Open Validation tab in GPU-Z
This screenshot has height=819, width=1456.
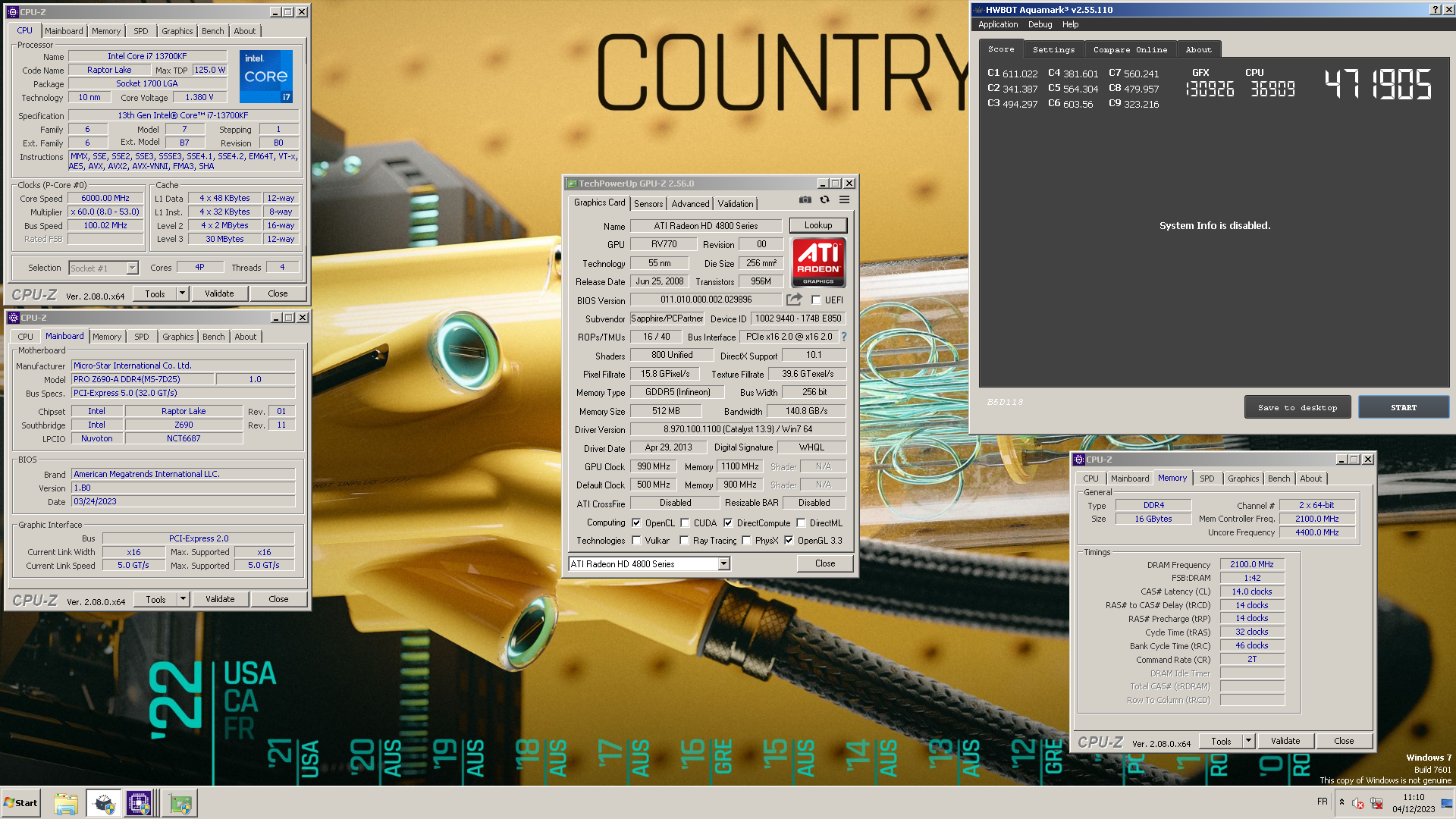tap(736, 204)
